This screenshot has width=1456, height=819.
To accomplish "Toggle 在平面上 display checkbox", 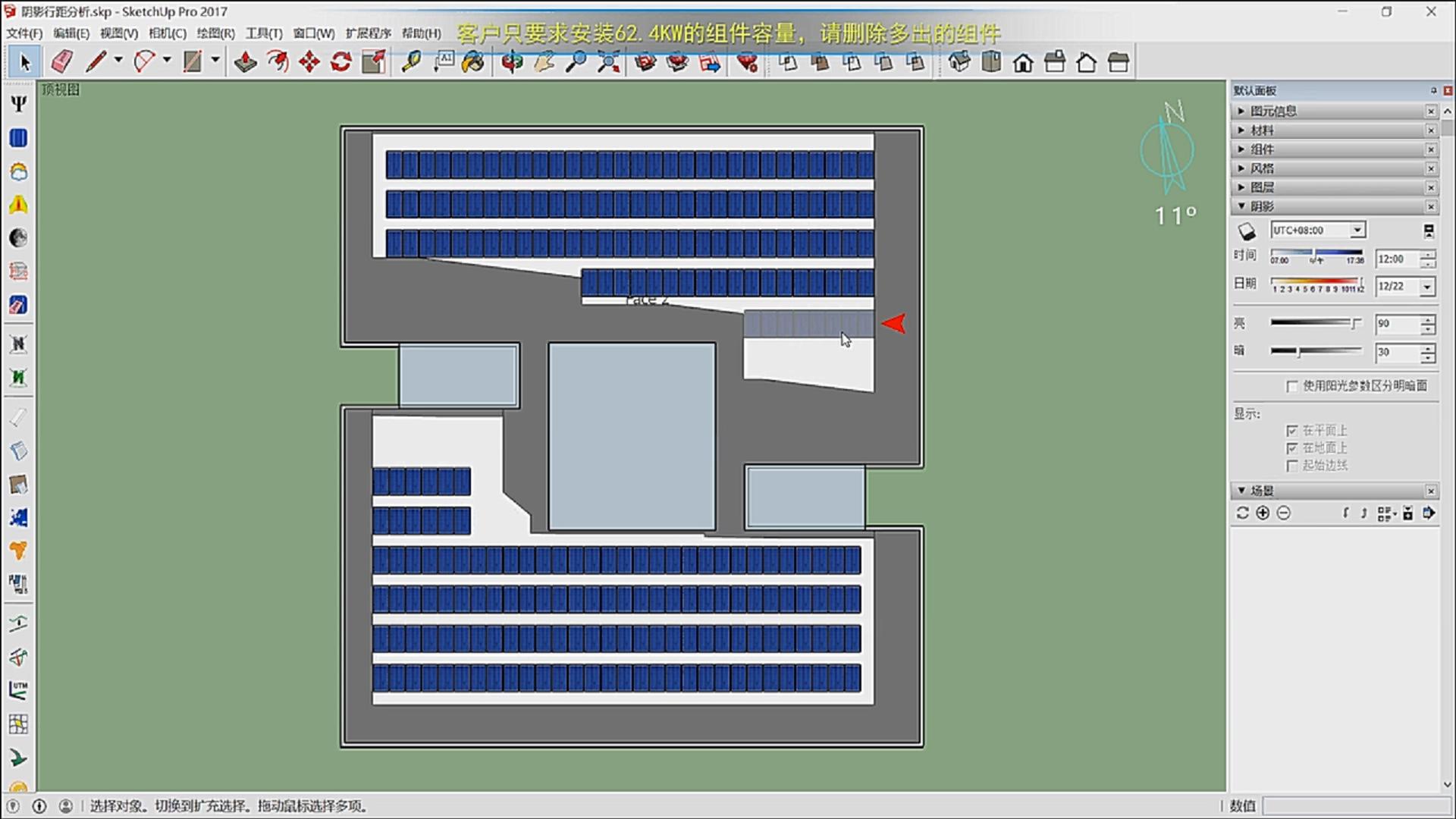I will pos(1292,431).
